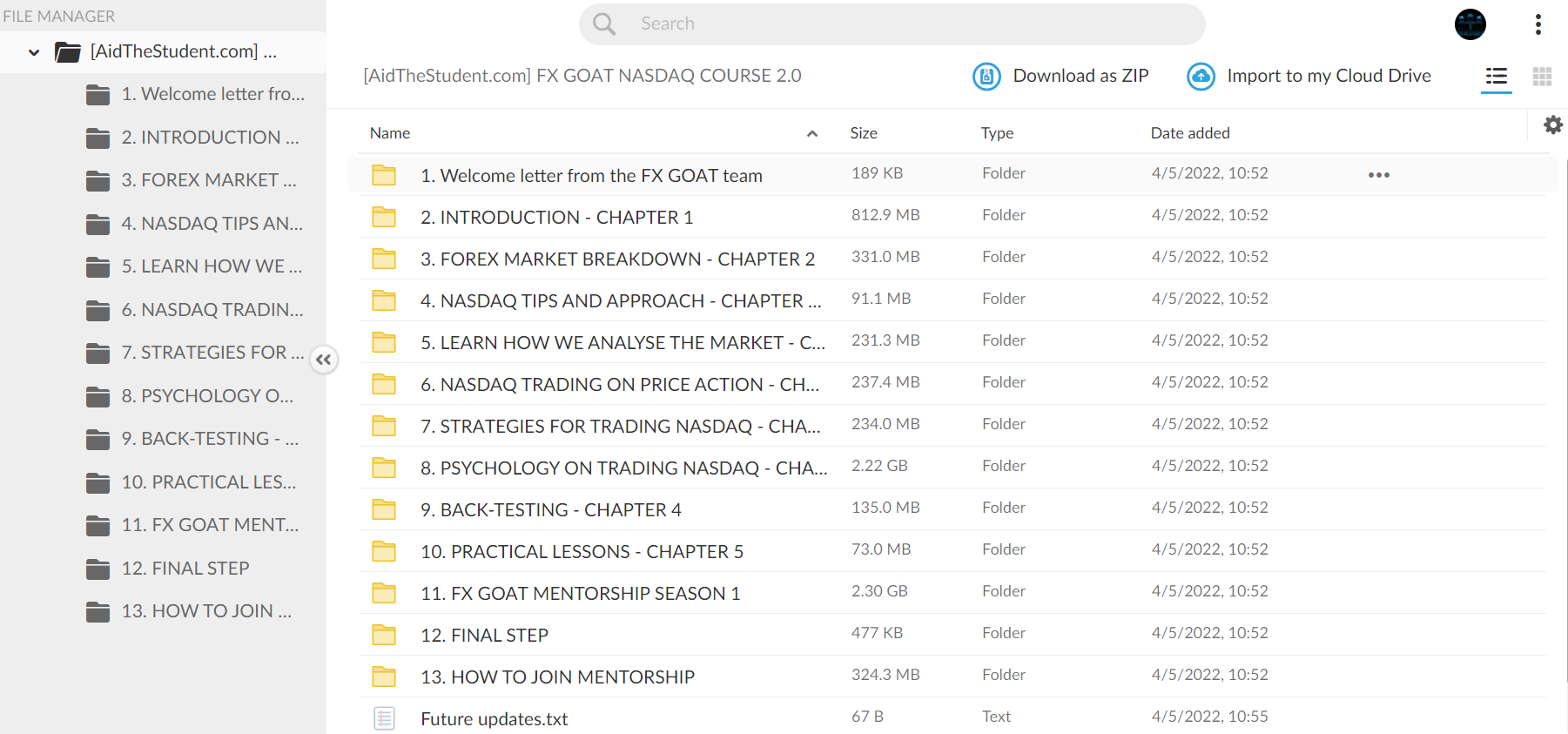The height and width of the screenshot is (734, 1568).
Task: Open 13. HOW TO JOIN MENTORSHIP folder
Action: [557, 677]
